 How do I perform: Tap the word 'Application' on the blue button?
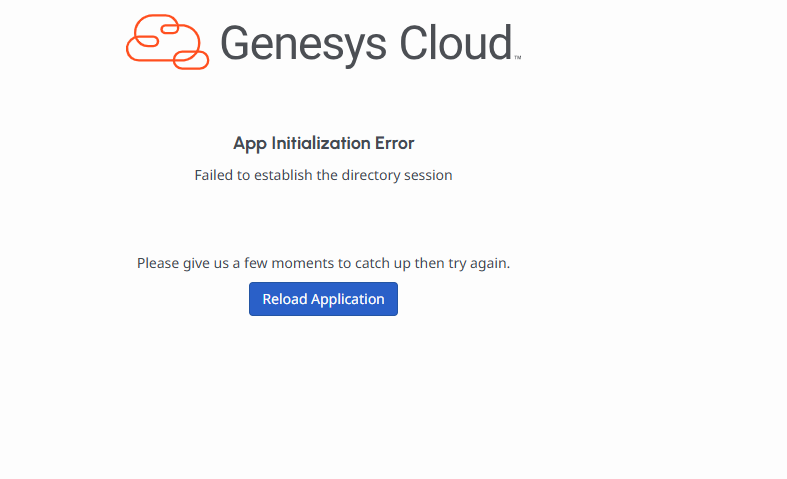tap(348, 299)
